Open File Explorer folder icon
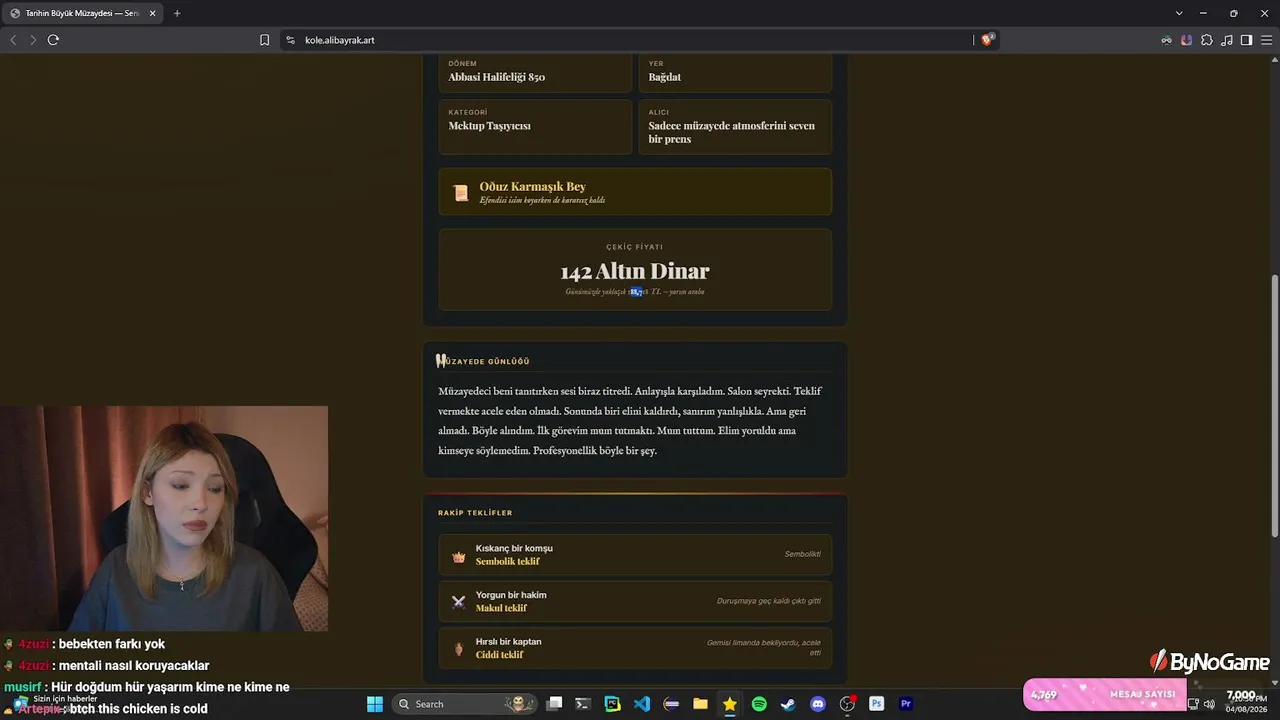This screenshot has height=720, width=1280. click(700, 704)
